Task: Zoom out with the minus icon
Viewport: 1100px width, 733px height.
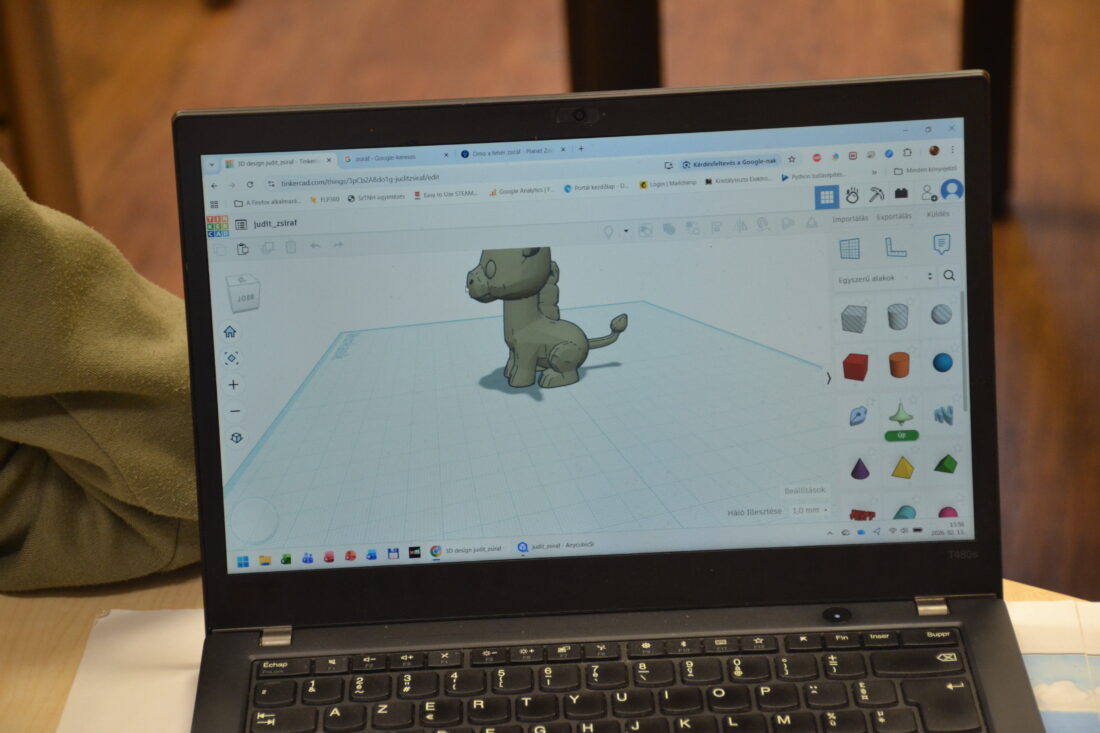Action: pyautogui.click(x=235, y=411)
